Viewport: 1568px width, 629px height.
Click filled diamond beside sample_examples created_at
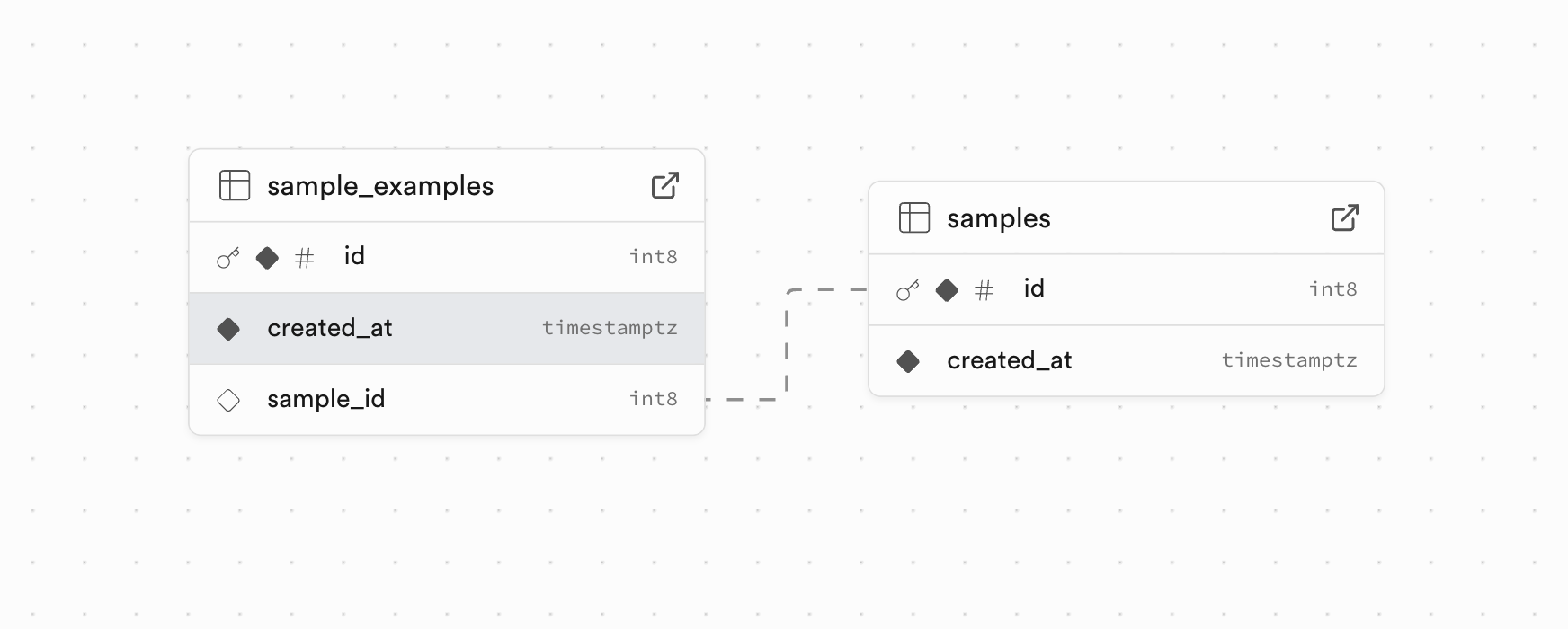tap(228, 329)
